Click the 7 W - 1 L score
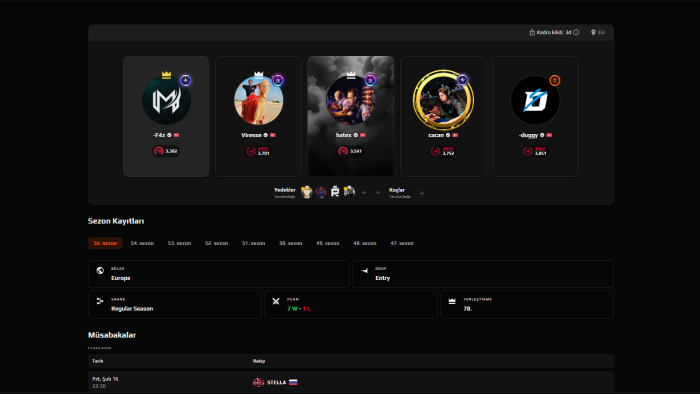700x394 pixels. tap(299, 309)
